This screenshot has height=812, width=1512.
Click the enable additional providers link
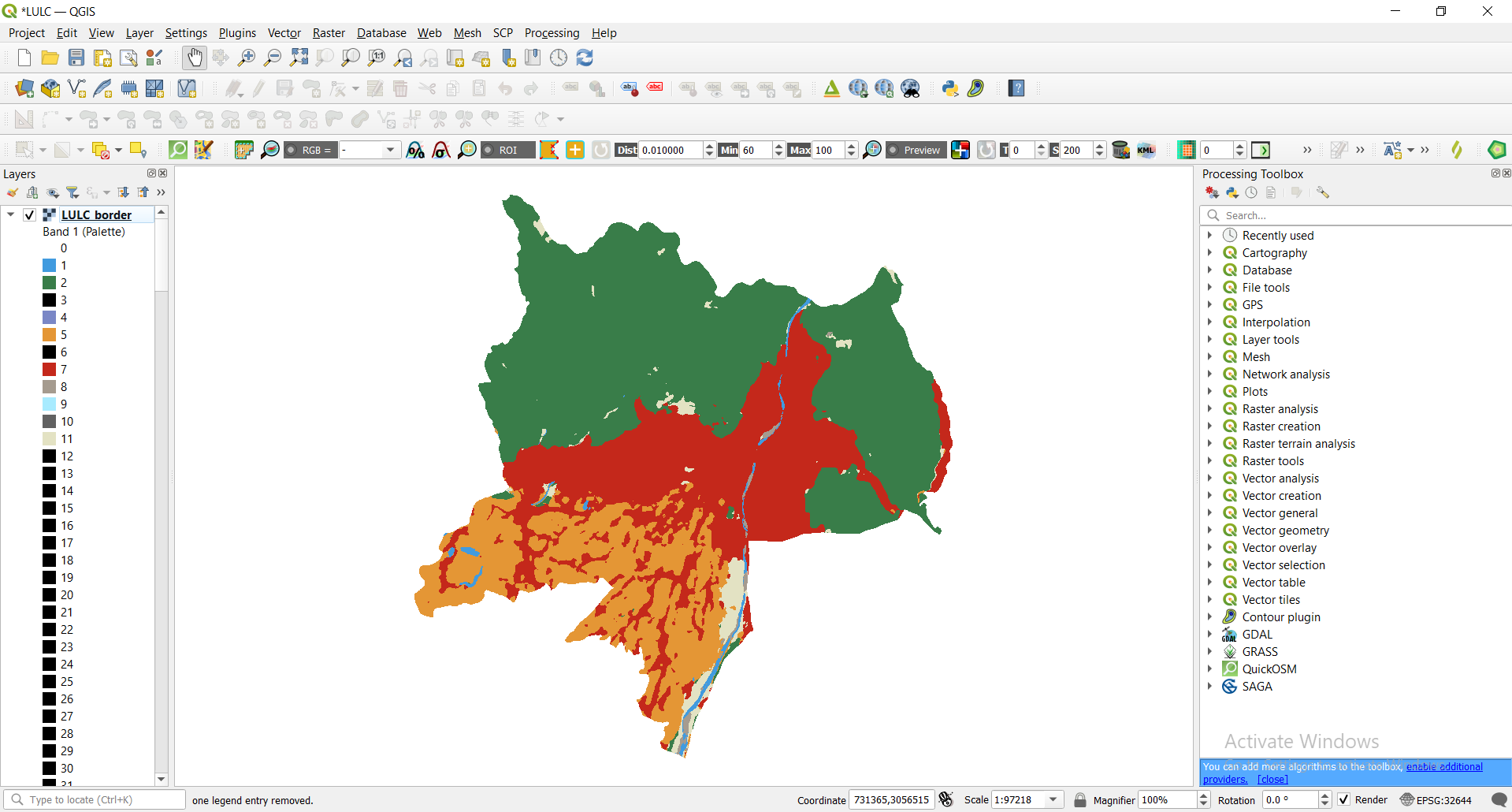pyautogui.click(x=1443, y=766)
